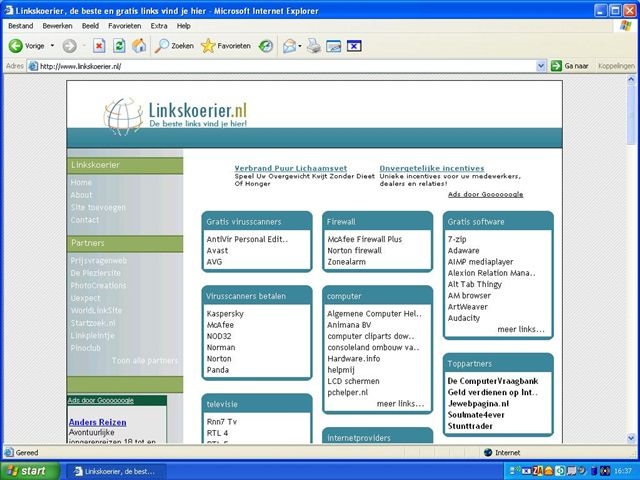The image size is (640, 480).
Task: Select the Linkskoerier taskbar window button
Action: 116,471
